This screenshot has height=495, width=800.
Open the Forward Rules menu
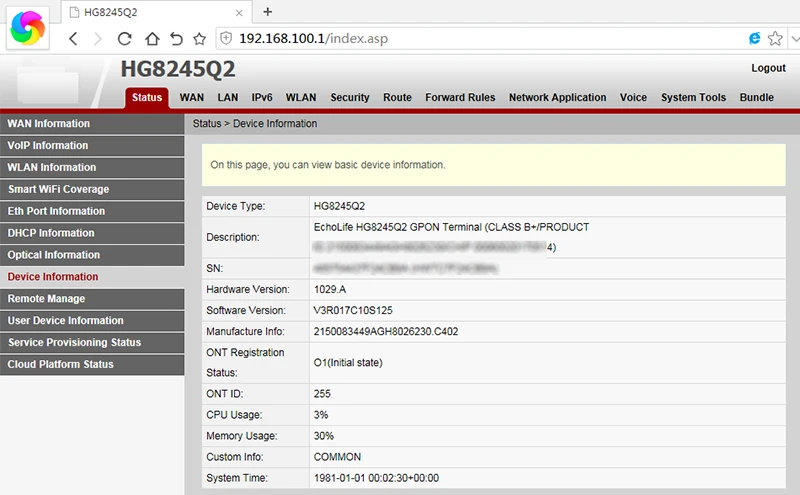coord(460,97)
